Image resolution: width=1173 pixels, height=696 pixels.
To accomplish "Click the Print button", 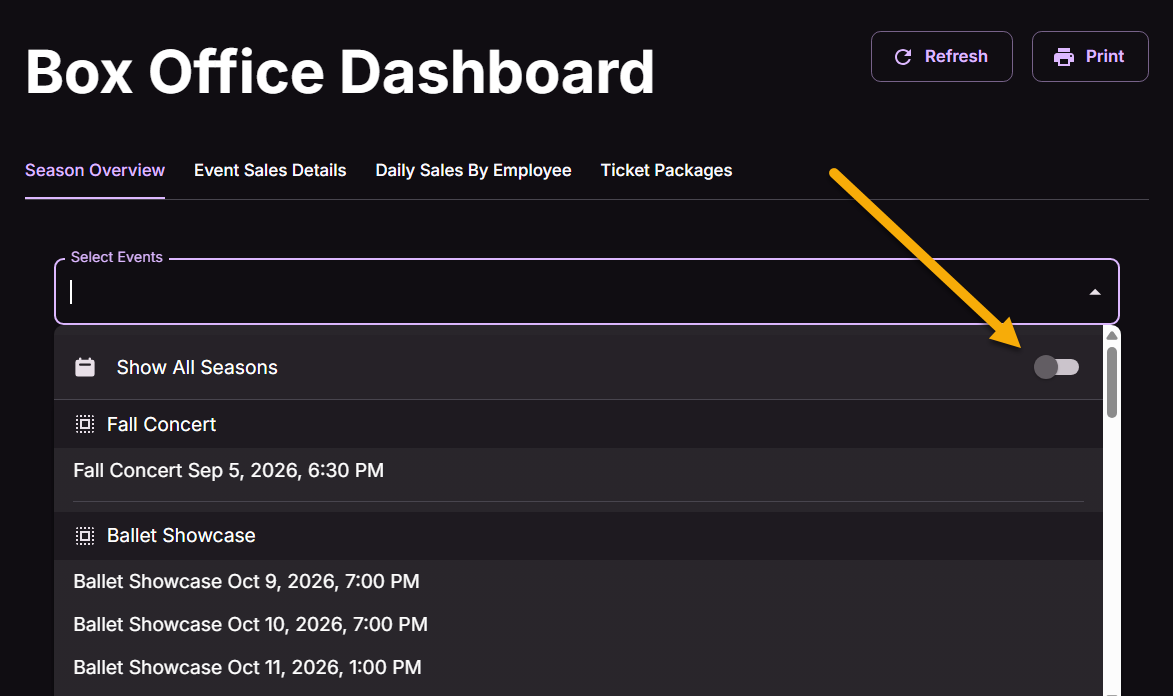I will [1090, 57].
